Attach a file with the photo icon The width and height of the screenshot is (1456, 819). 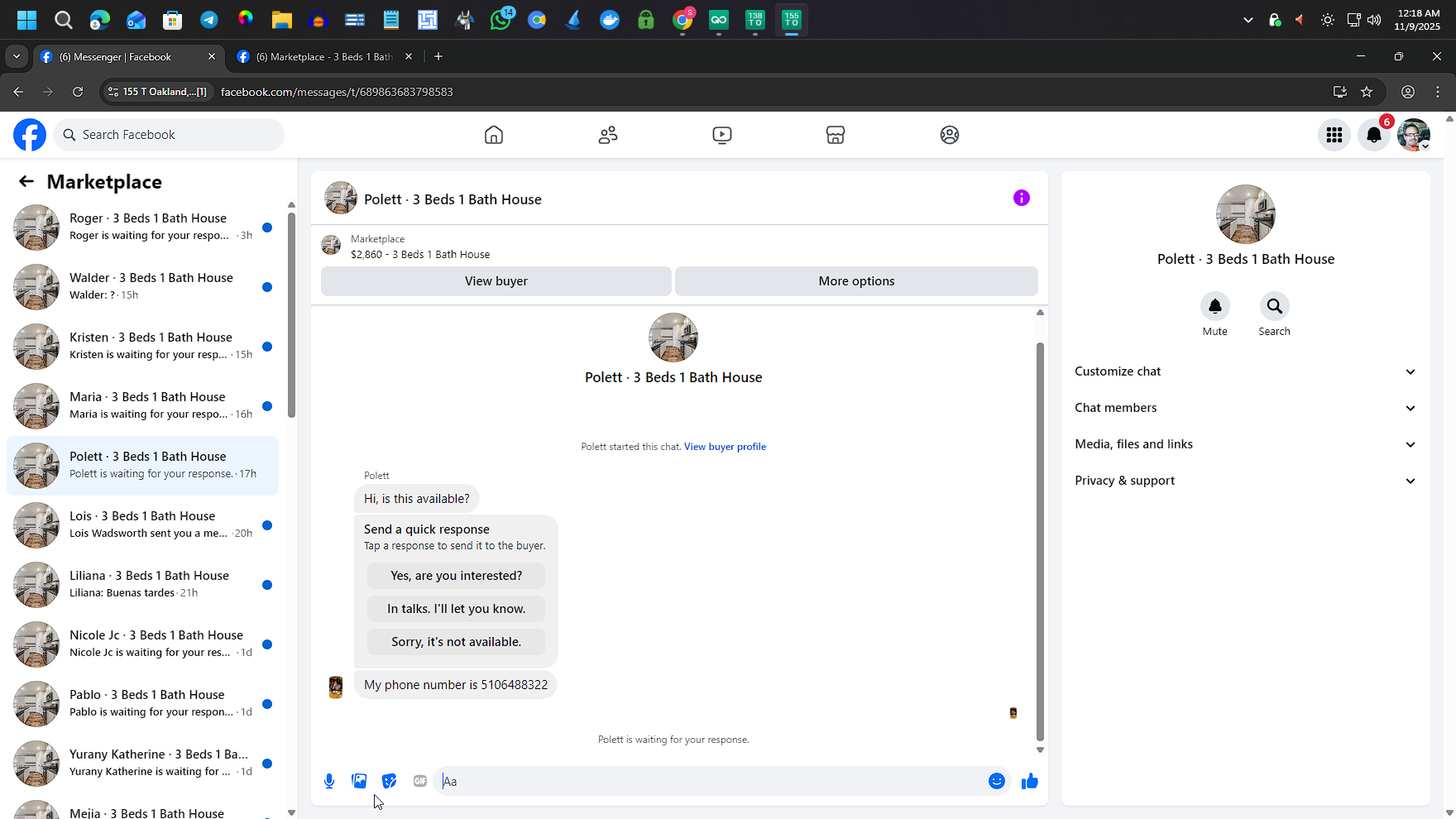coord(359,781)
